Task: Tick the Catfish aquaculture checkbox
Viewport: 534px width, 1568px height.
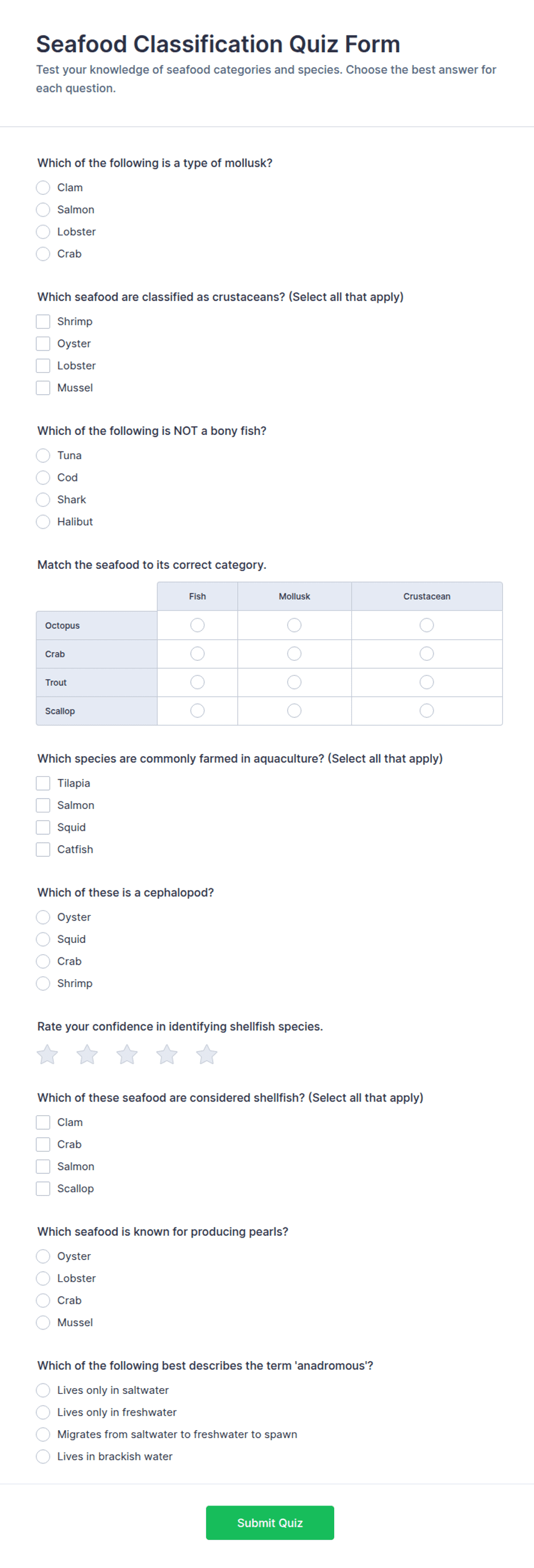Action: point(42,850)
